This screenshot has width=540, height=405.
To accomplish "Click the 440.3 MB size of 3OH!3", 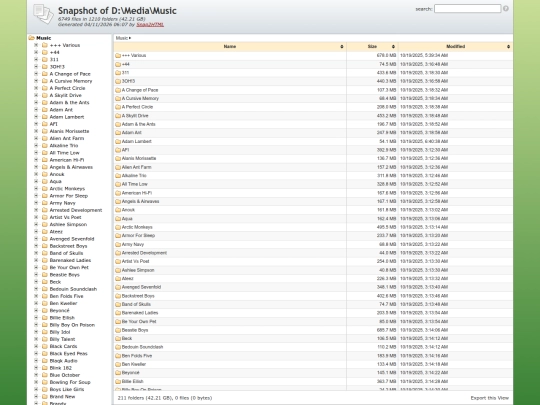I will coord(386,81).
